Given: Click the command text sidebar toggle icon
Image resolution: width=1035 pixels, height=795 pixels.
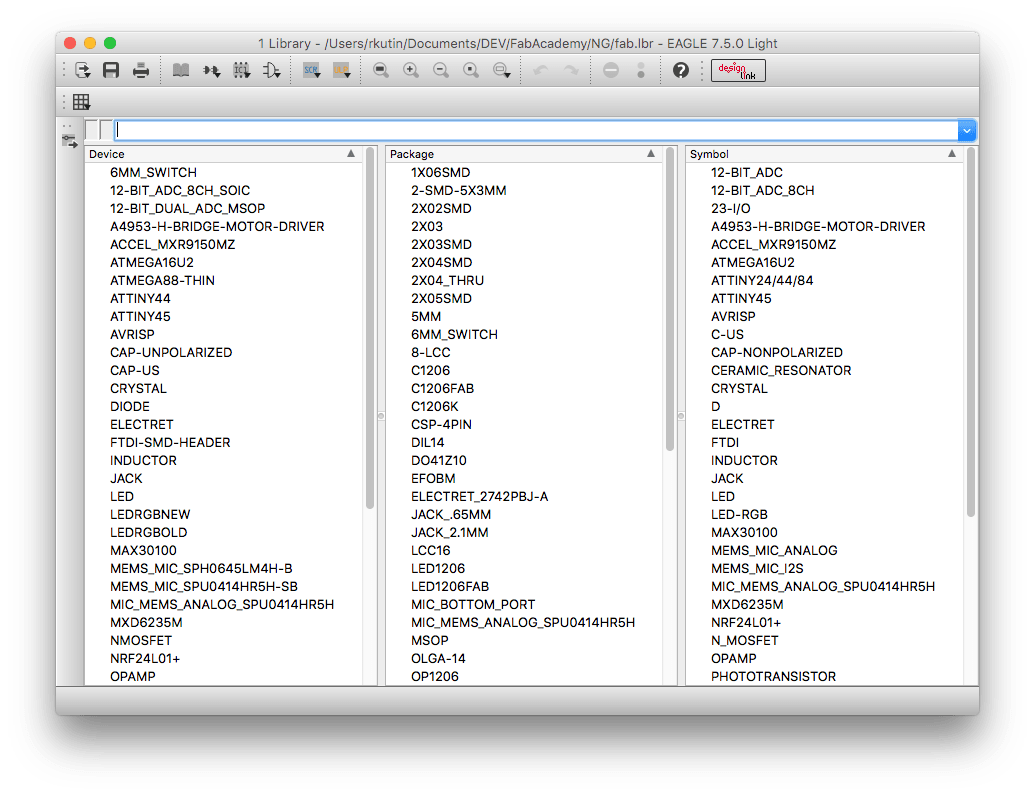Looking at the screenshot, I should click(x=69, y=141).
